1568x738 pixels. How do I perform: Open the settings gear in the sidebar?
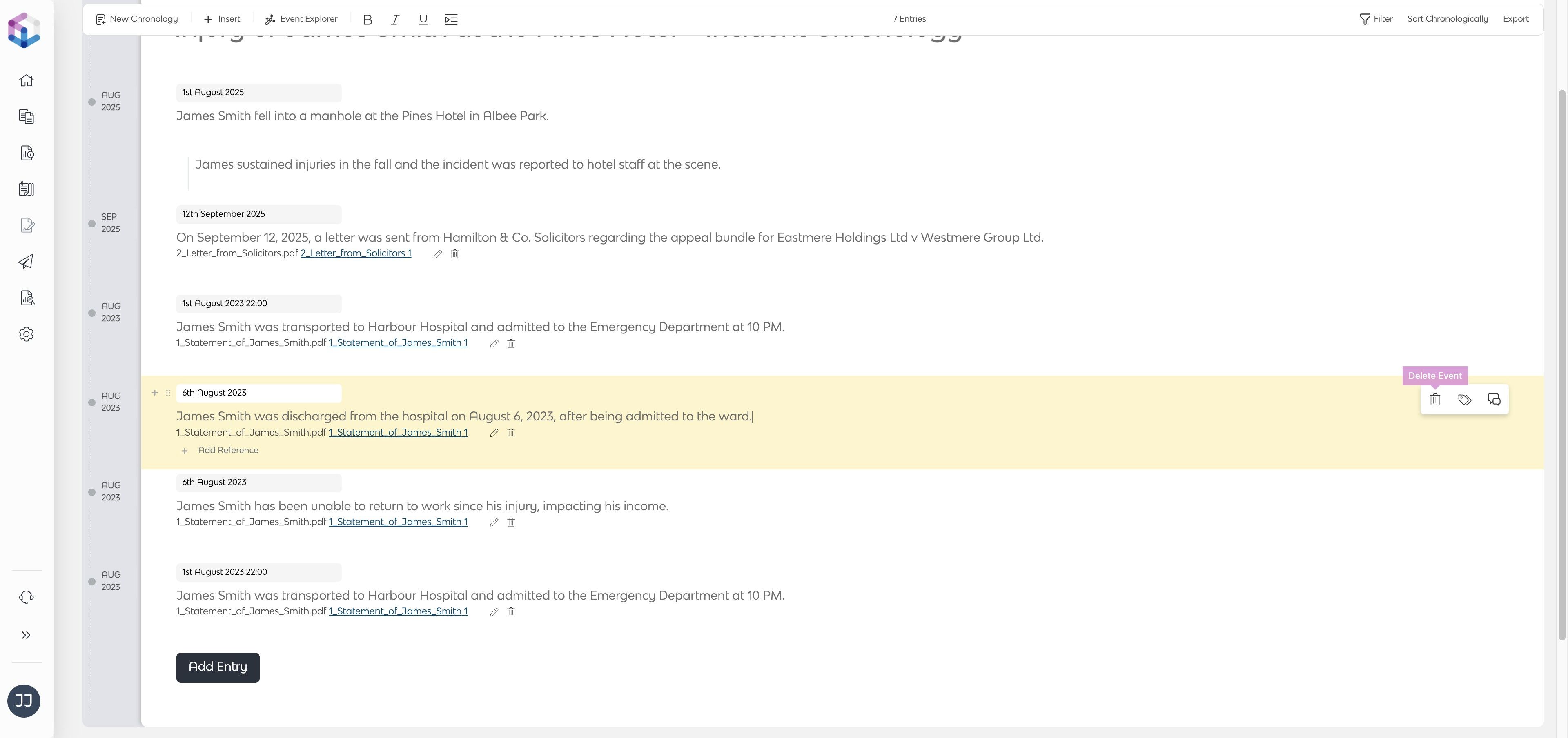coord(26,334)
